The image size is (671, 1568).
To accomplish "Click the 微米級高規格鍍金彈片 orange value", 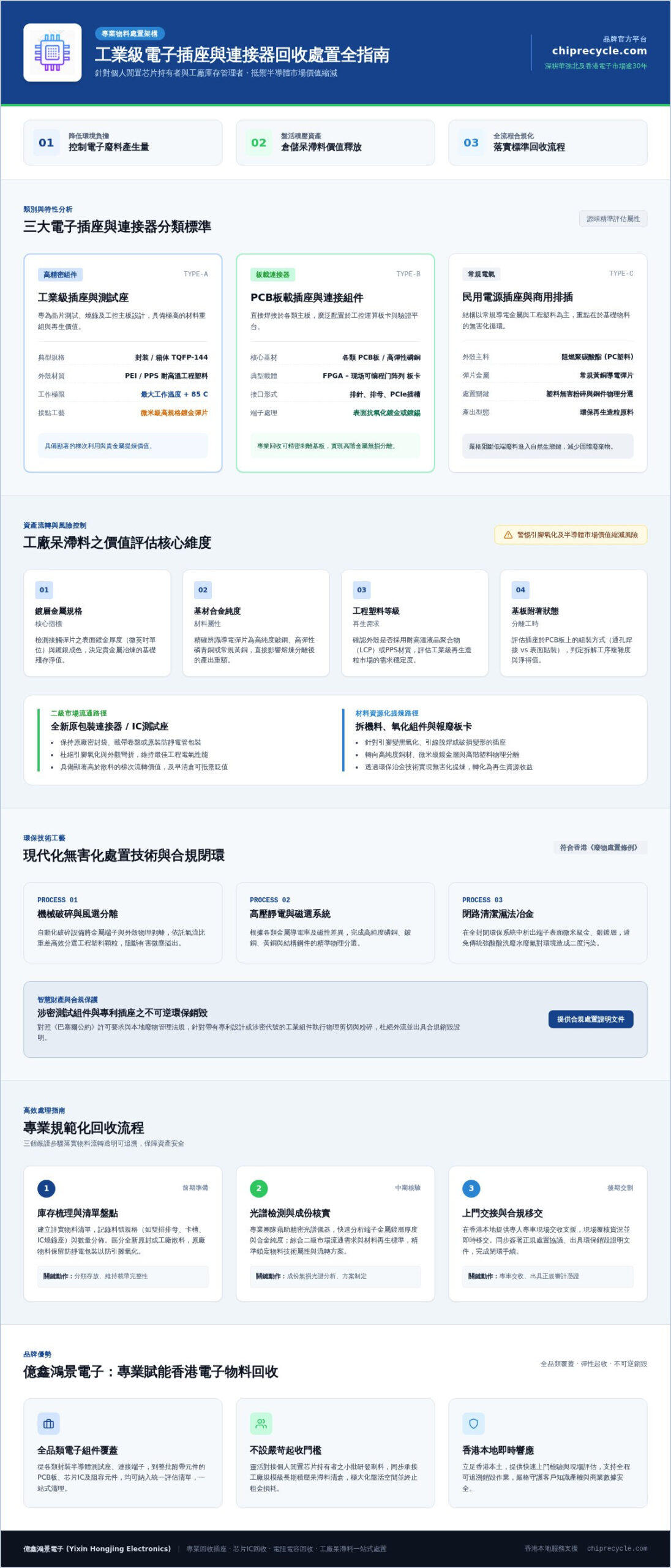I will click(174, 413).
